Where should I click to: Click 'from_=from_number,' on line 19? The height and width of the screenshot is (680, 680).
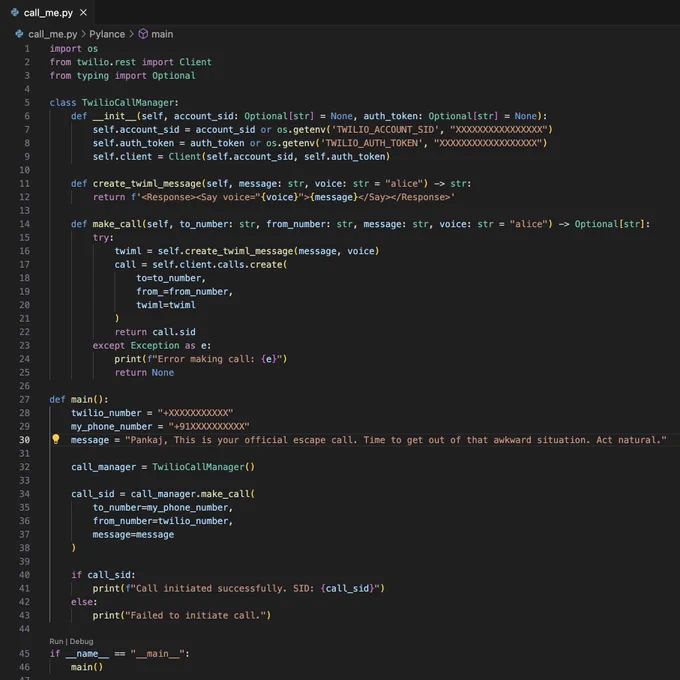(x=184, y=291)
